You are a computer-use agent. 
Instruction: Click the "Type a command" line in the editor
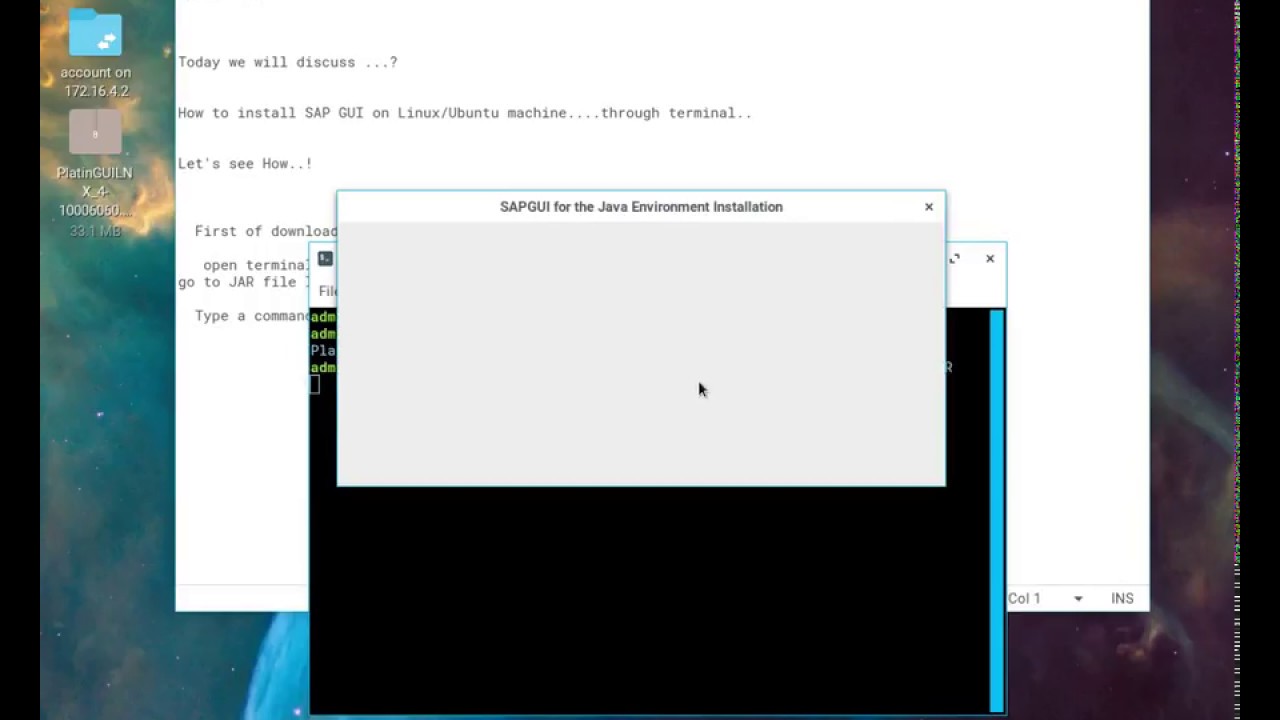click(252, 316)
